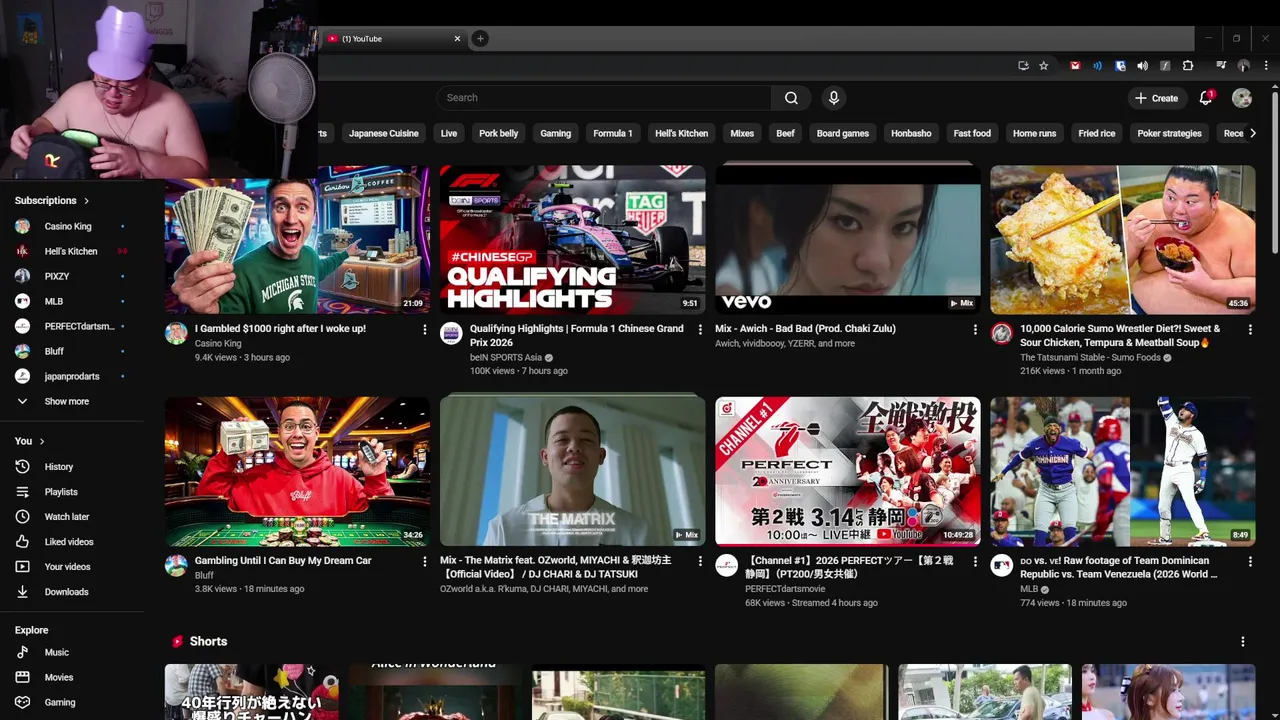Open options for PERFECT darts stream

coord(975,562)
